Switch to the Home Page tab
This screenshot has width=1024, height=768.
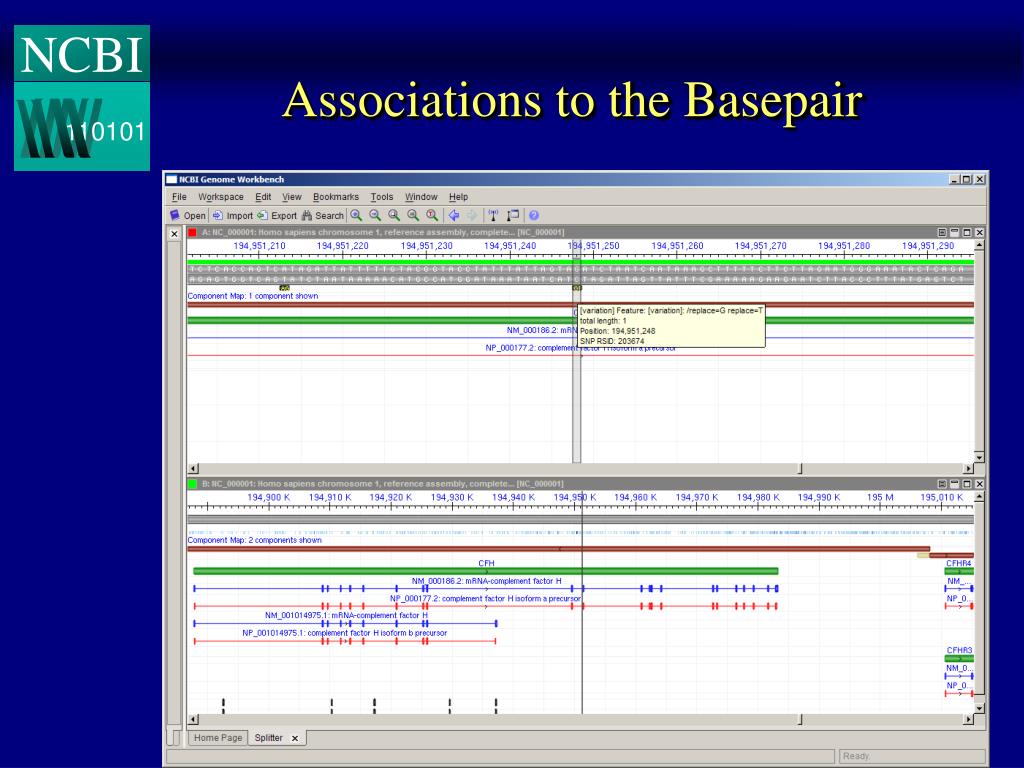(217, 737)
